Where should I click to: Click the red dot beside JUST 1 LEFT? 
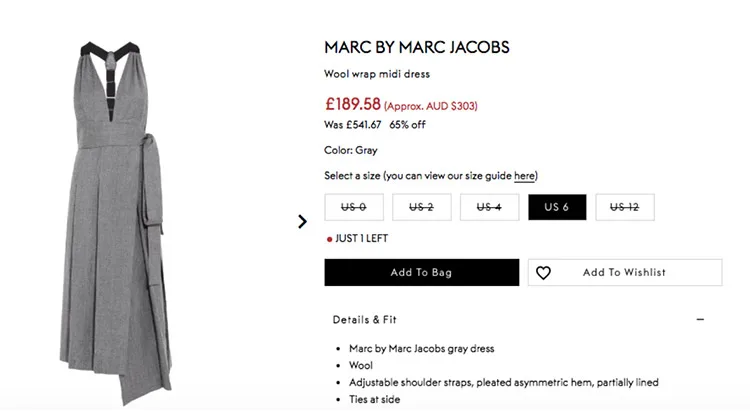[329, 239]
